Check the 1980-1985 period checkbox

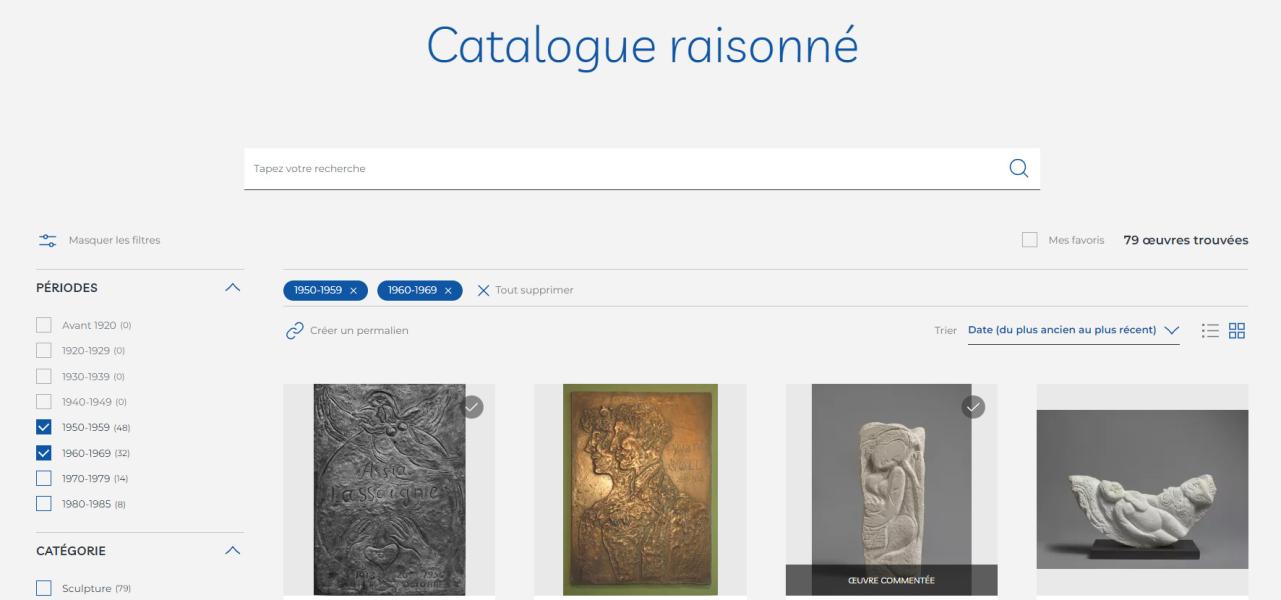[x=43, y=504]
